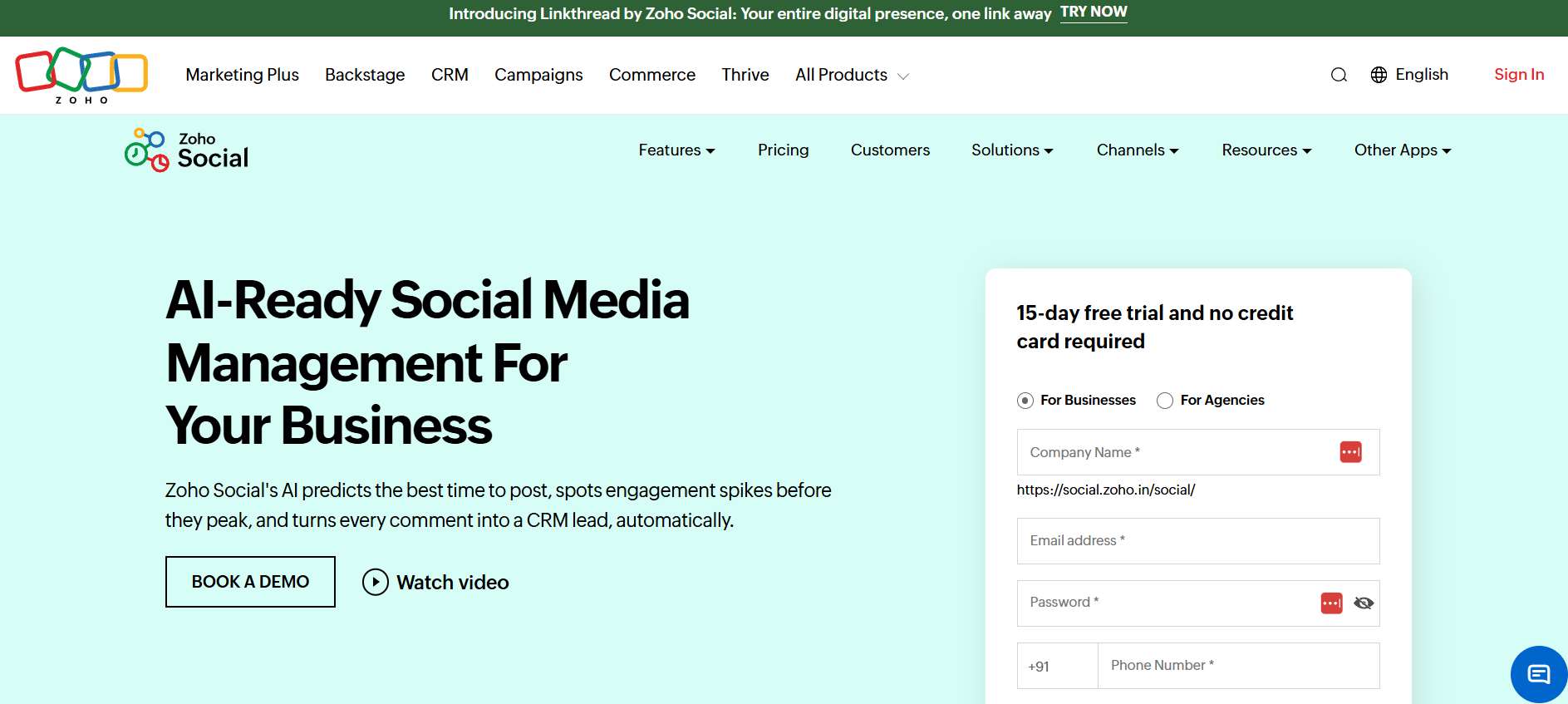Image resolution: width=1568 pixels, height=704 pixels.
Task: Go to the Customers page
Action: click(890, 150)
